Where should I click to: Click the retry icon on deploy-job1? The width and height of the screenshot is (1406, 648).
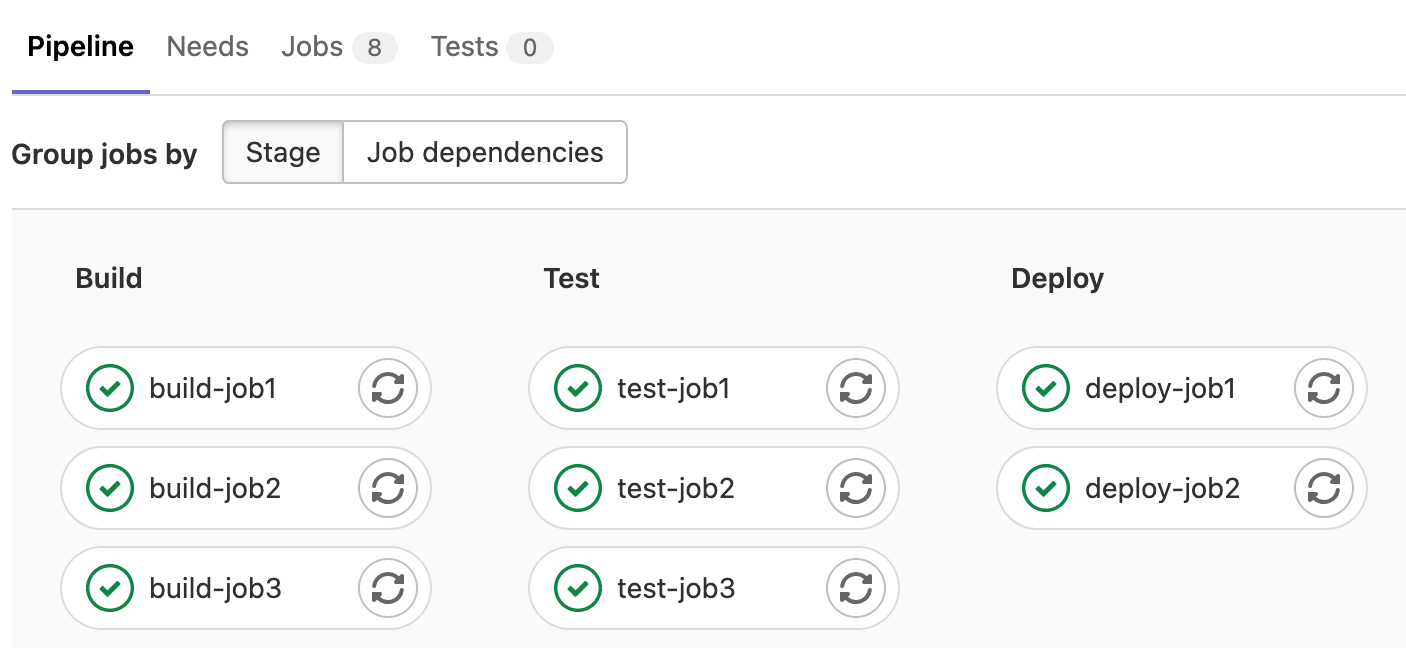point(1324,388)
